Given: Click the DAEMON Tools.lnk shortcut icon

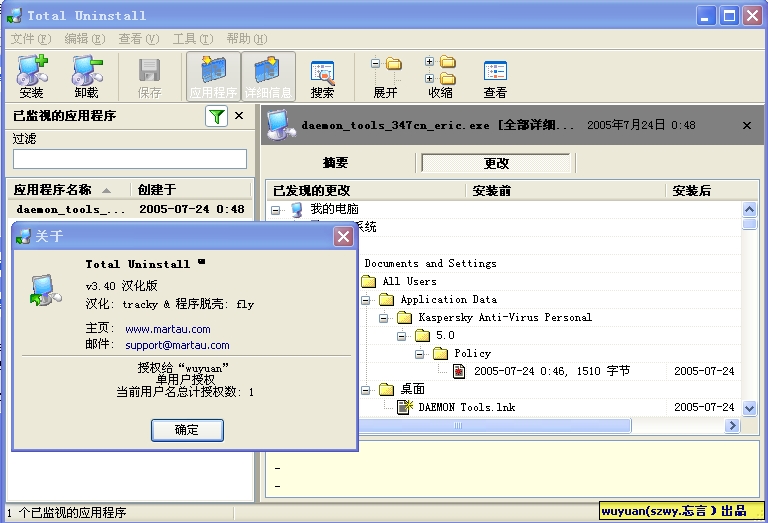Looking at the screenshot, I should [x=405, y=407].
